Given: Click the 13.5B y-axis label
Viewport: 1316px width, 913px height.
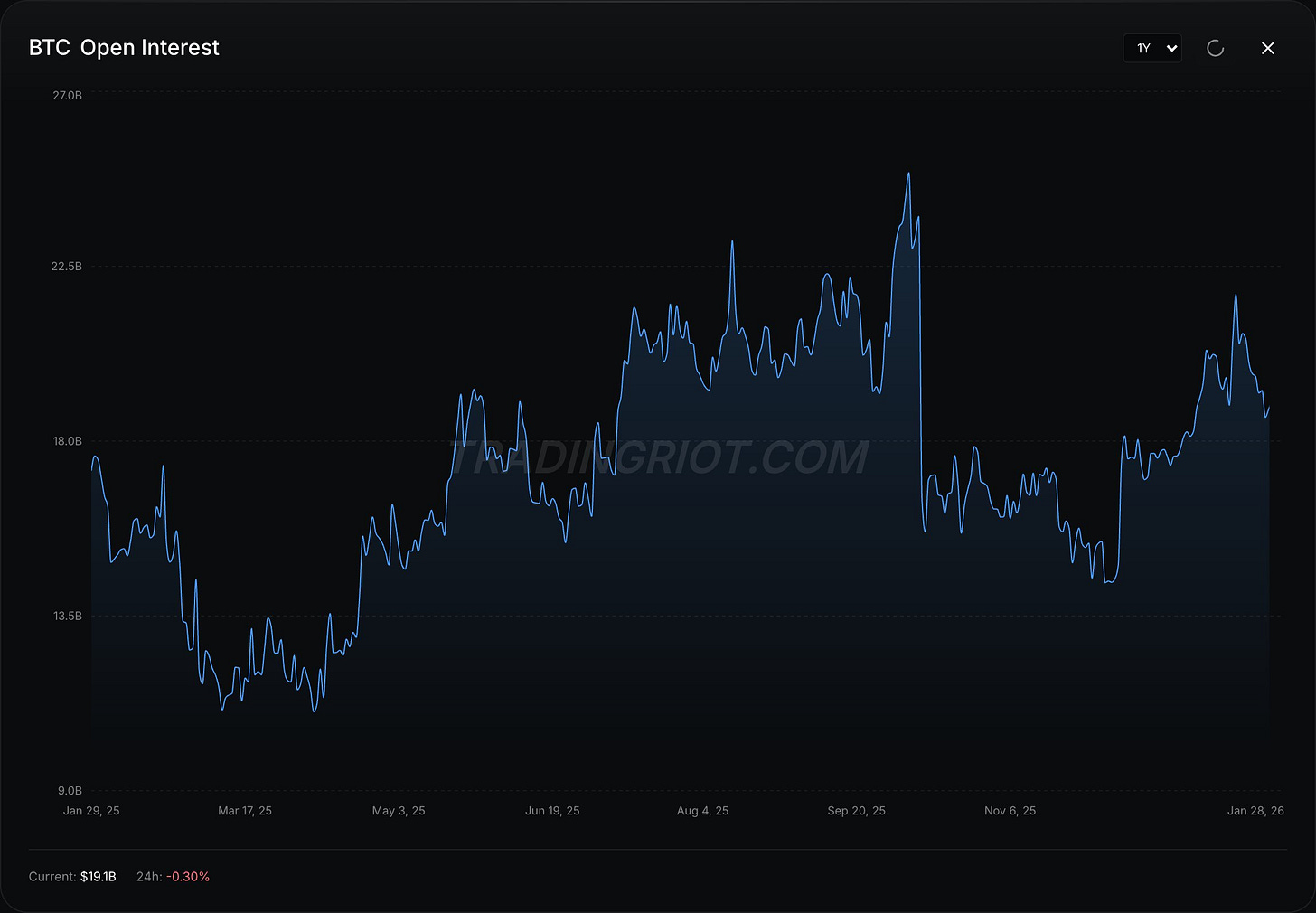Looking at the screenshot, I should [x=67, y=616].
